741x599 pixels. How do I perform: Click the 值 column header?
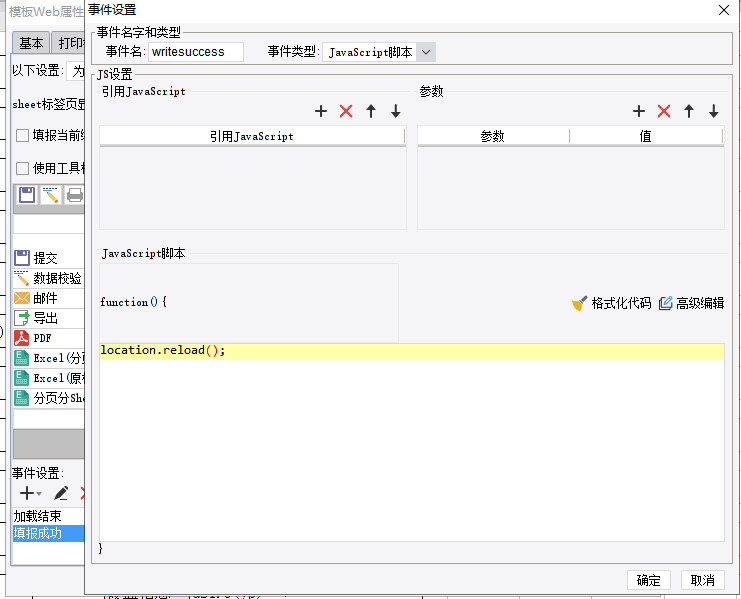coord(646,137)
